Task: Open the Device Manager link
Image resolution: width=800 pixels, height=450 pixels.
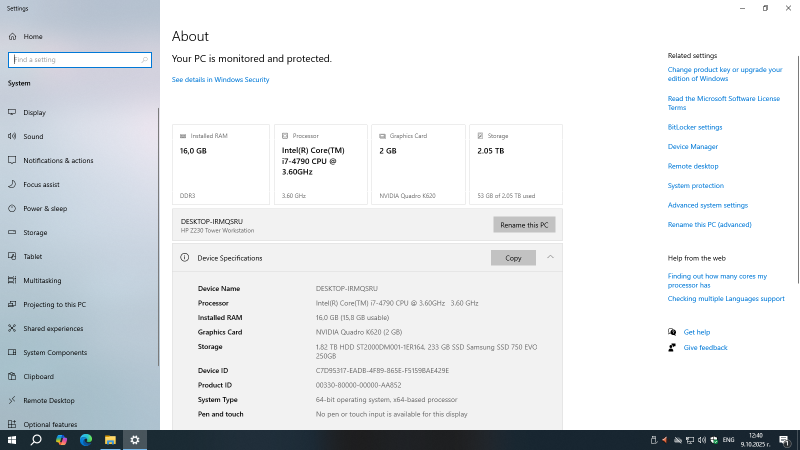Action: (692, 147)
